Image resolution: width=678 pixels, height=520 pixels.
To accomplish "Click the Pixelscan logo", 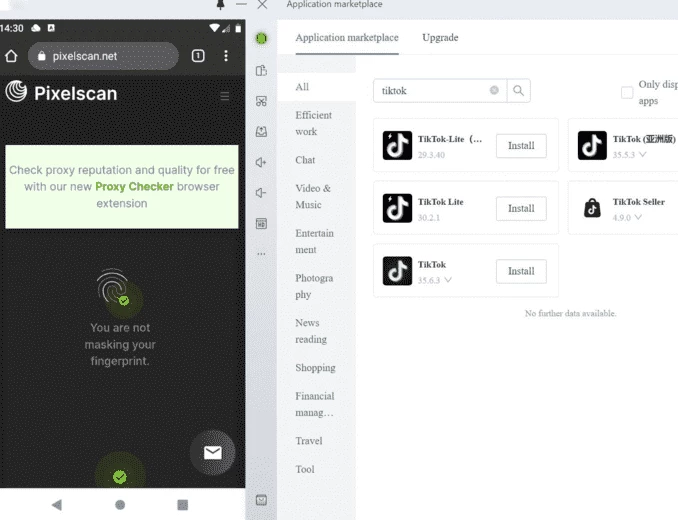I will 61,93.
